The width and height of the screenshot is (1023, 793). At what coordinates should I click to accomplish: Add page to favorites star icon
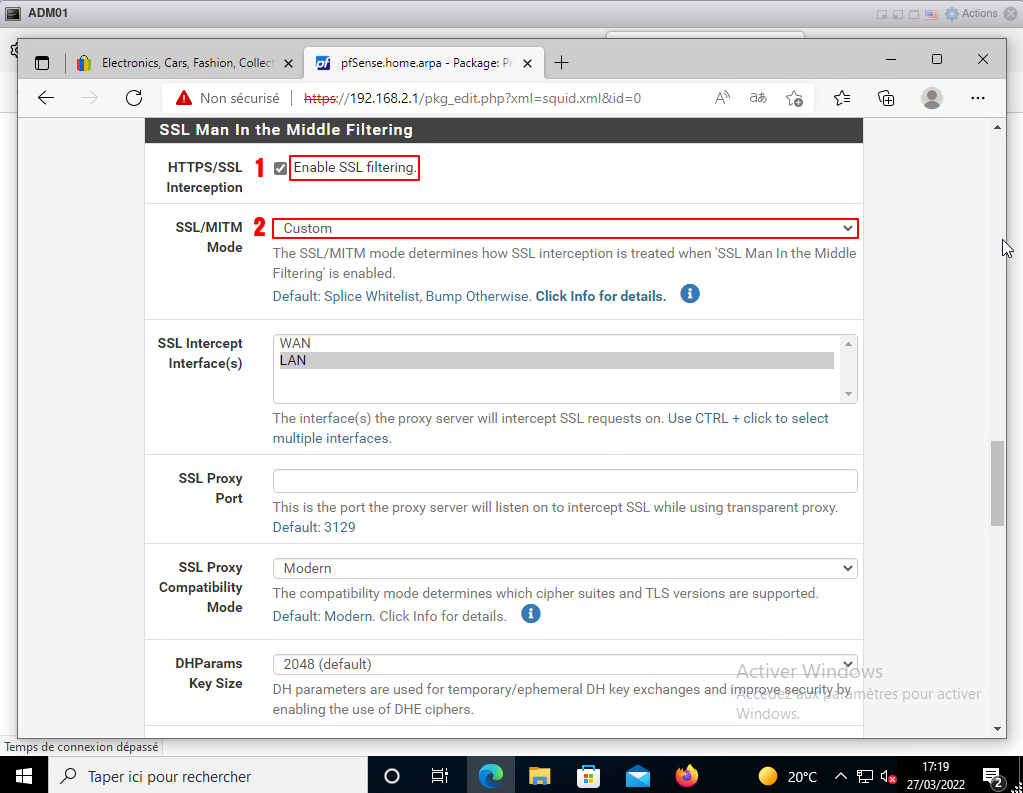[x=794, y=98]
